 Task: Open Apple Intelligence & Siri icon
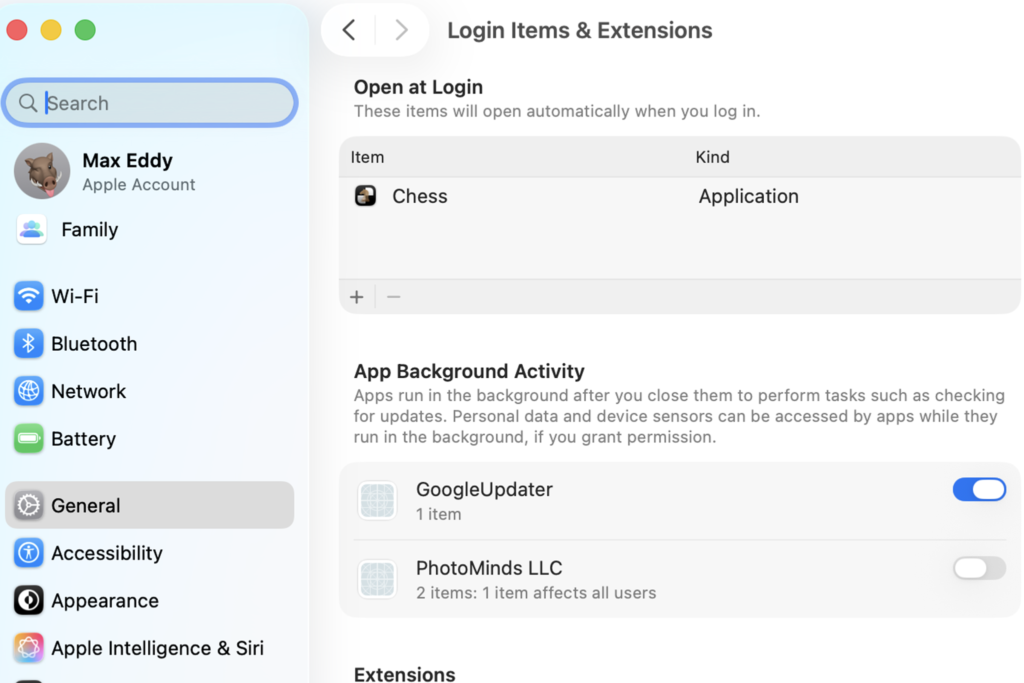[x=29, y=648]
